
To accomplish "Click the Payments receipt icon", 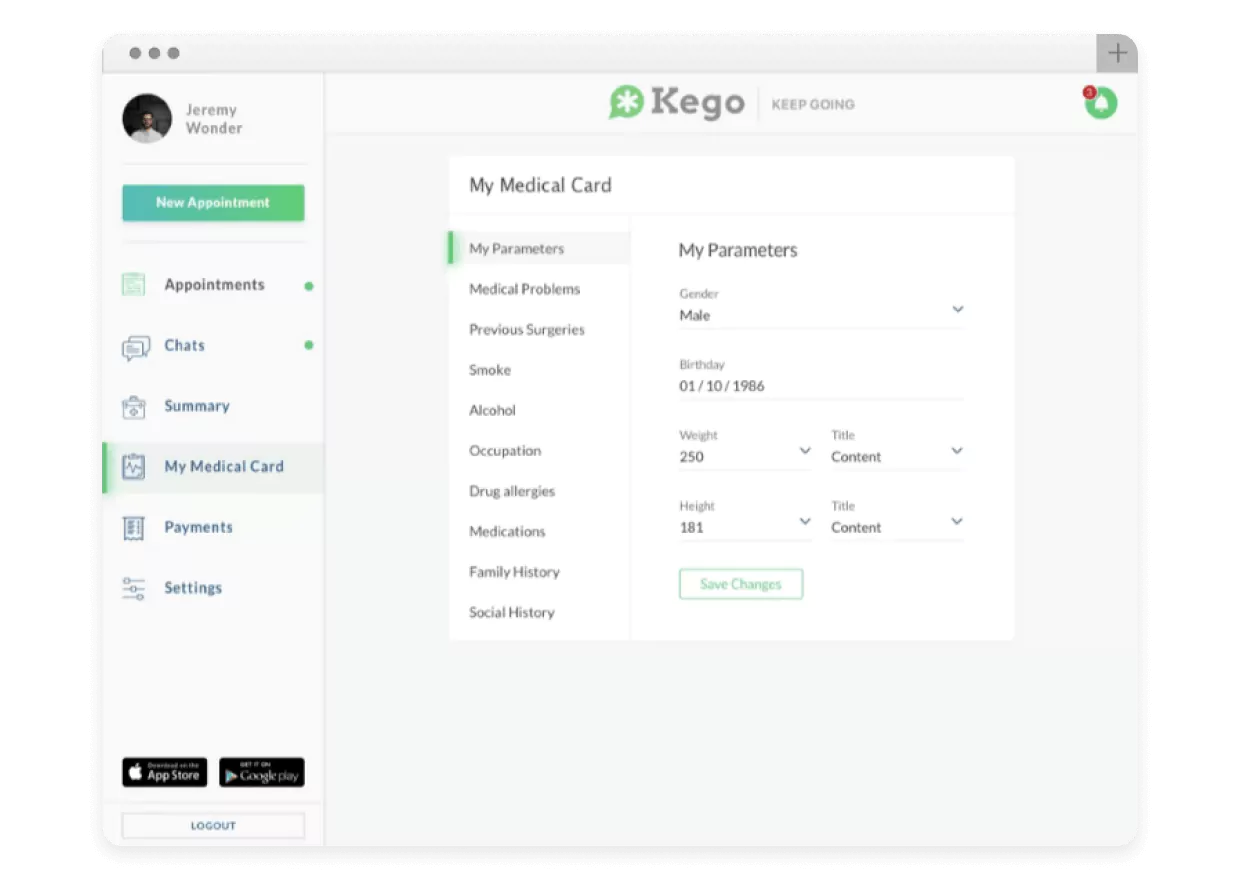I will point(133,528).
